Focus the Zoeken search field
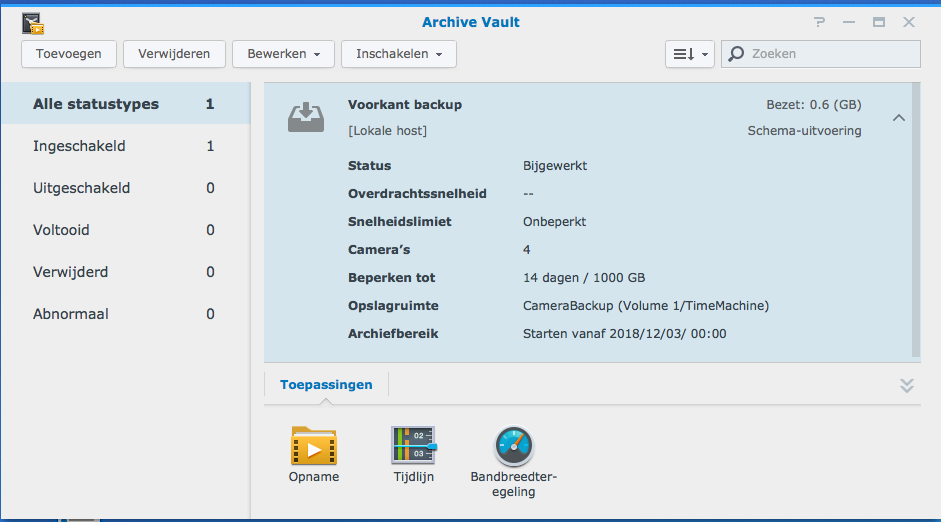941x522 pixels. tap(821, 54)
